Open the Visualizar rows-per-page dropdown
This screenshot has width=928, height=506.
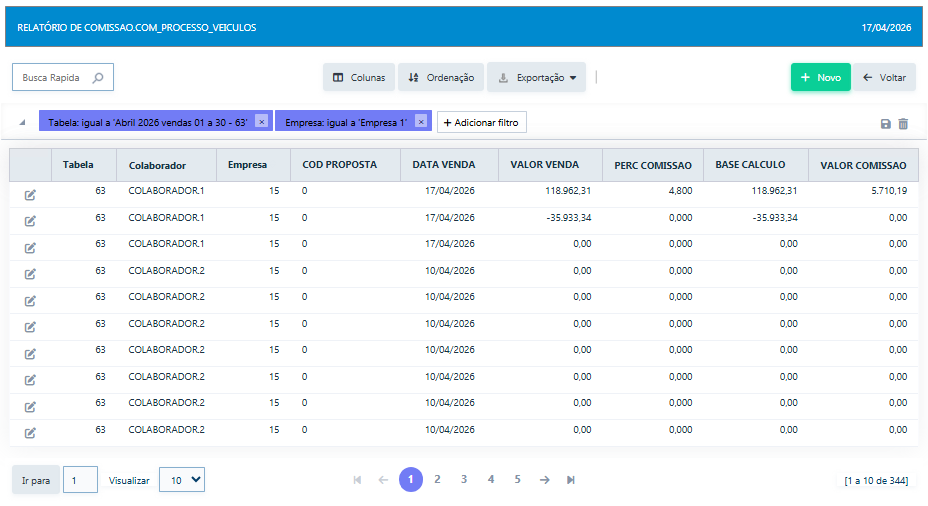point(182,480)
